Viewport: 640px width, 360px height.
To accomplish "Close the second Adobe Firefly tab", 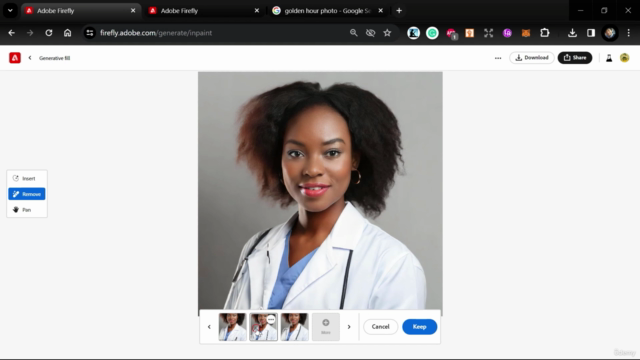I will click(257, 11).
